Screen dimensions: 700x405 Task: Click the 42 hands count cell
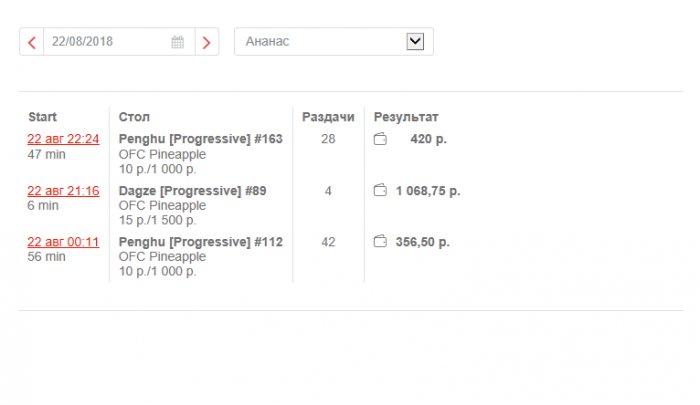click(328, 241)
